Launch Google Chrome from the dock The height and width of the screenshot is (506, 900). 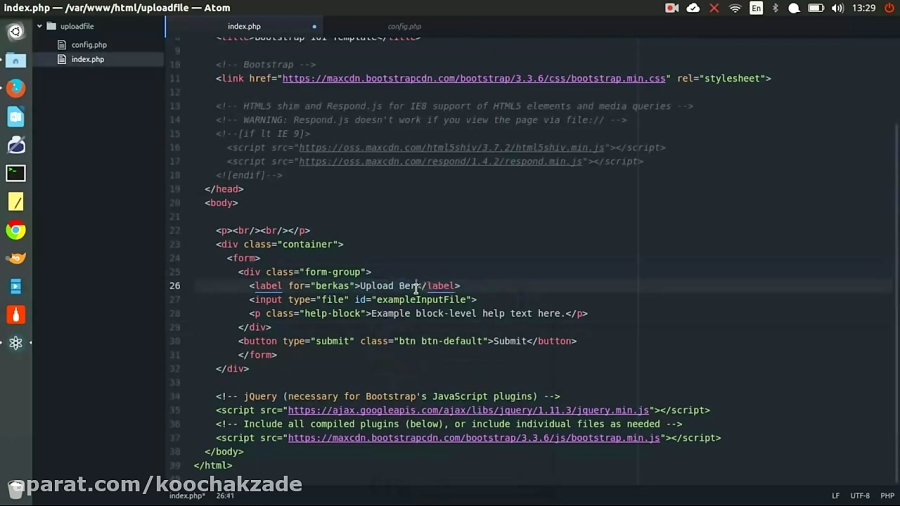pos(15,230)
